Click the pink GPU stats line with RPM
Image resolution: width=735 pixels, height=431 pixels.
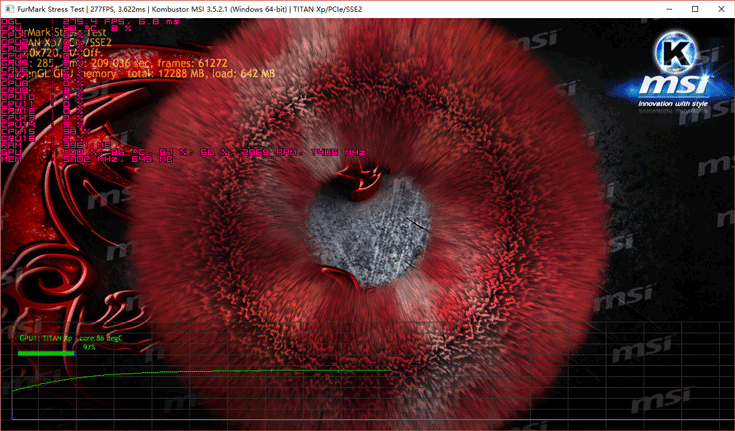tap(200, 151)
